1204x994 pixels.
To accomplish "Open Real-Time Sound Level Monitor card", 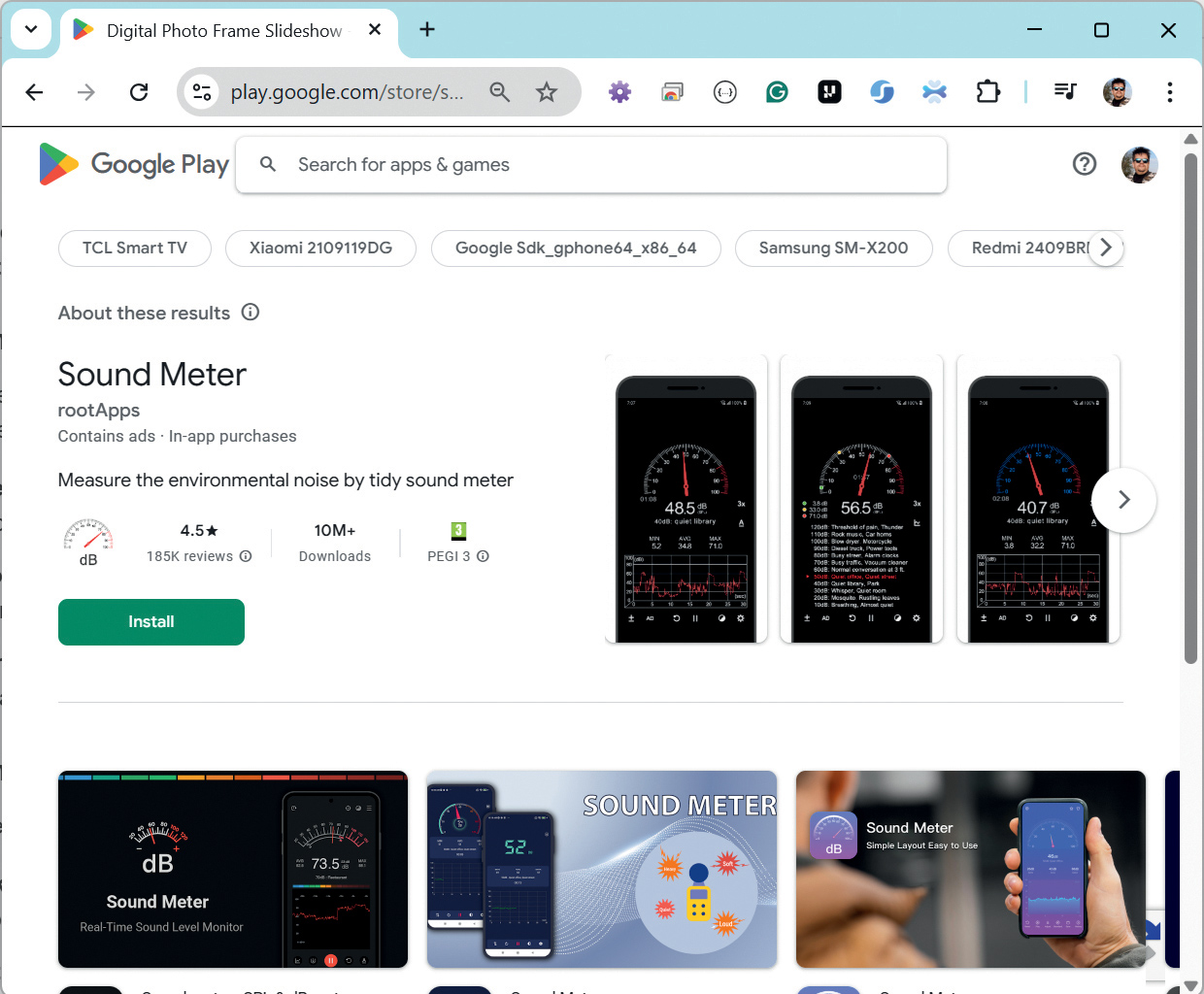I will pyautogui.click(x=233, y=870).
